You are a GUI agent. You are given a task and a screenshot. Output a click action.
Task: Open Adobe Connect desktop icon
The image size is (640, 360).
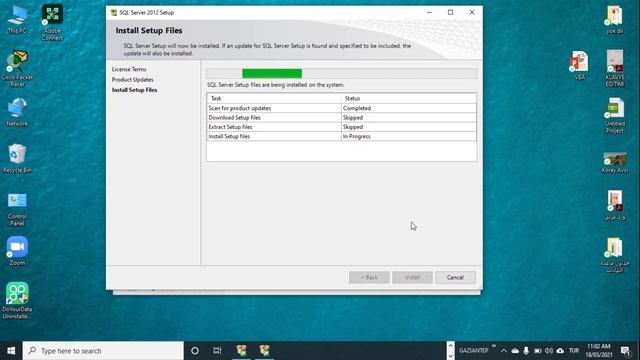pos(52,22)
